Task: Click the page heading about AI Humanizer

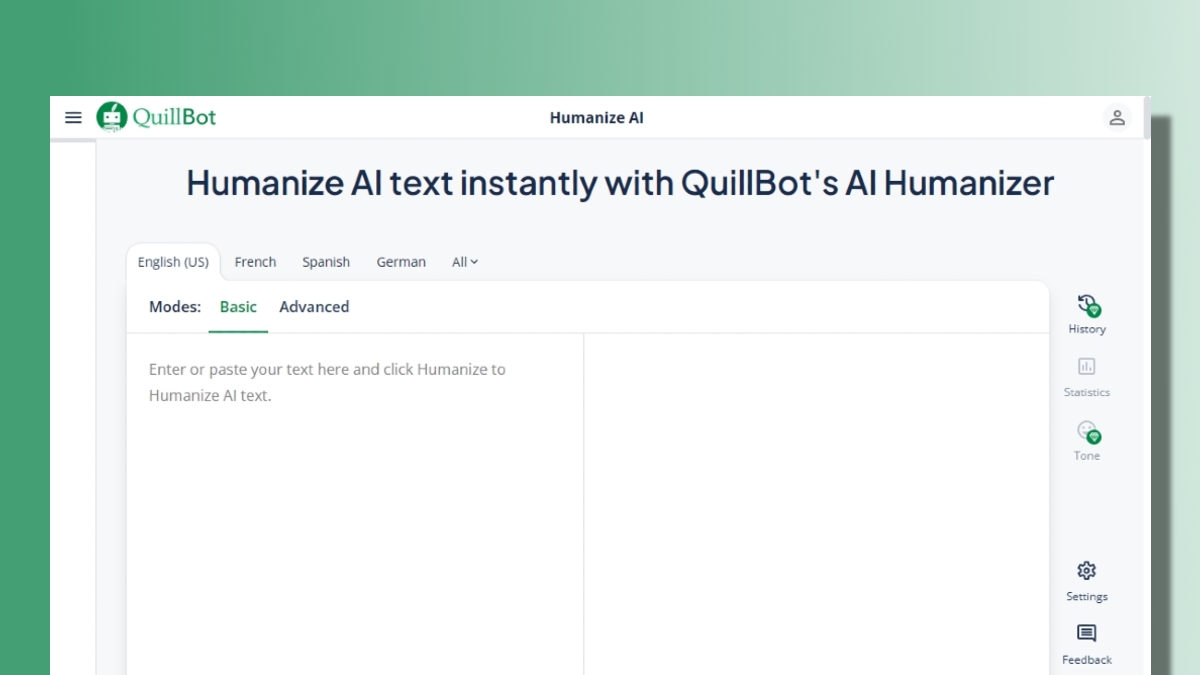Action: pos(618,183)
